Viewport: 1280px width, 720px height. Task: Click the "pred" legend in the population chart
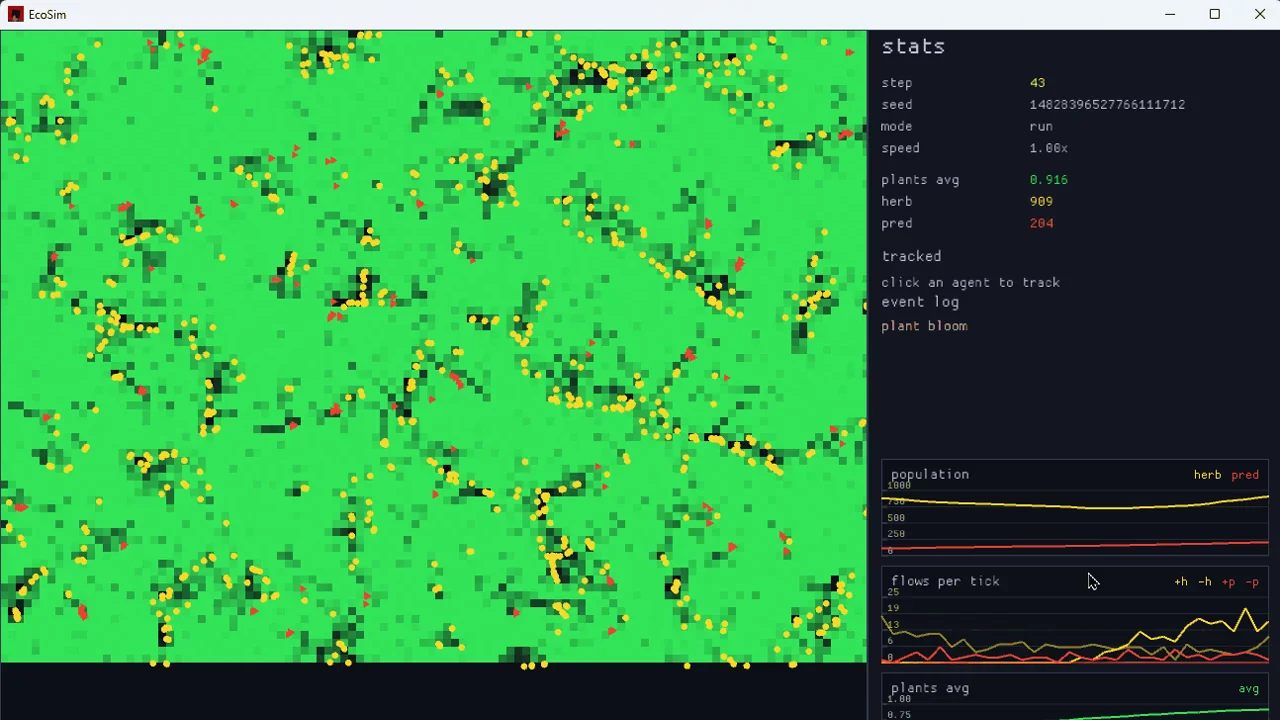click(x=1245, y=475)
